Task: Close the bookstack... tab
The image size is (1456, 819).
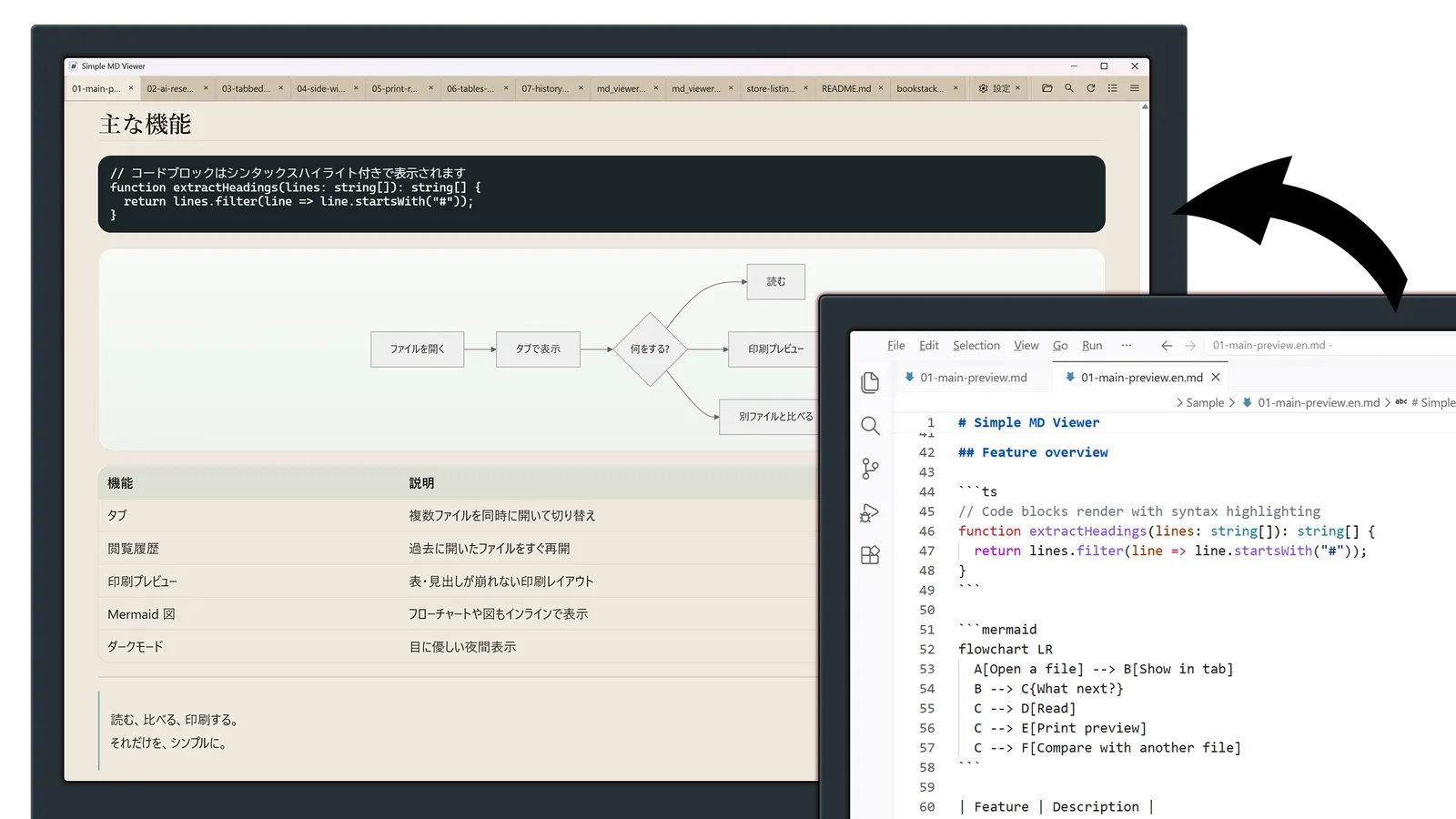Action: [x=955, y=88]
